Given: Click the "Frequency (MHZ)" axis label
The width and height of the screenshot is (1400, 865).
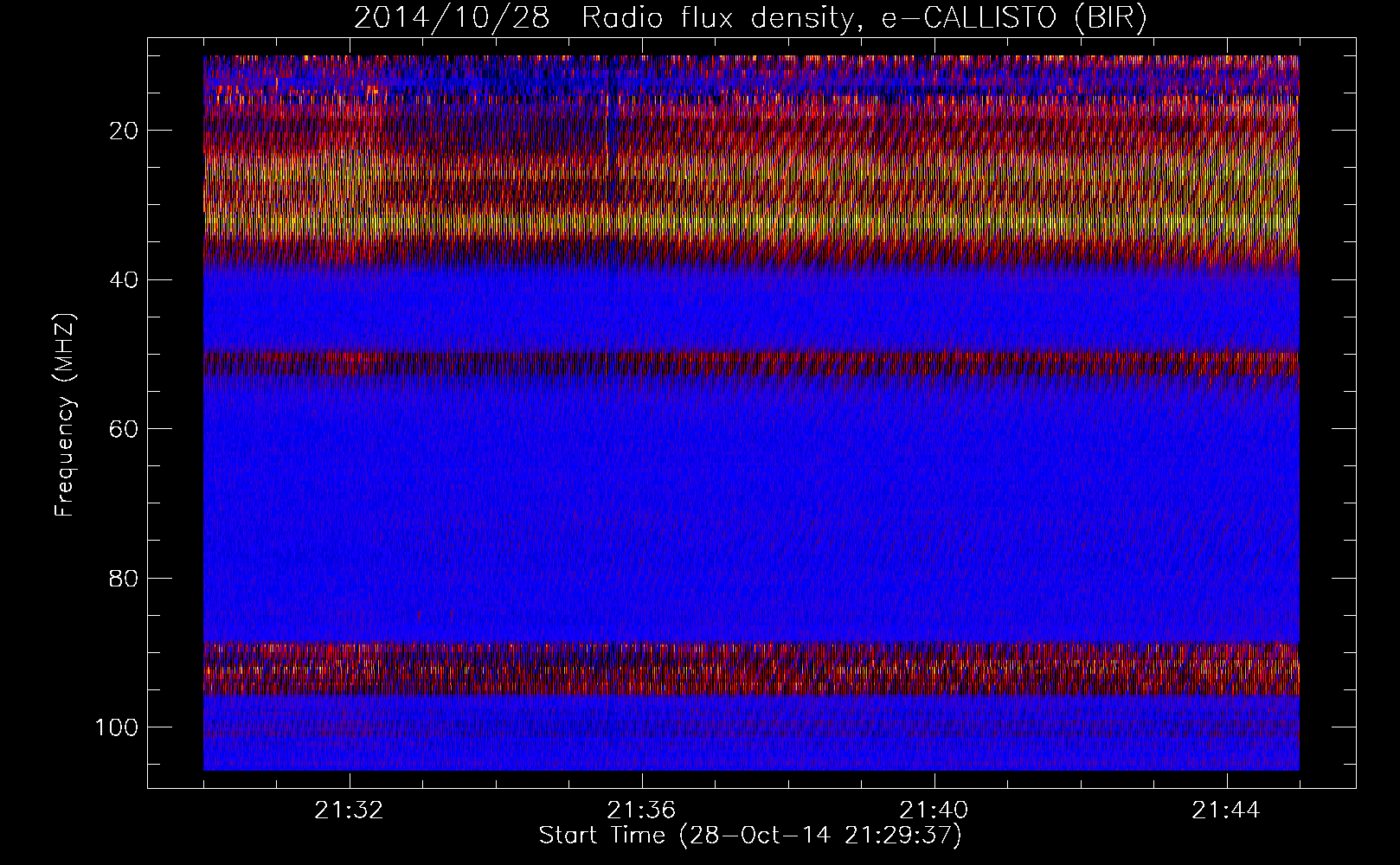Looking at the screenshot, I should tap(65, 414).
